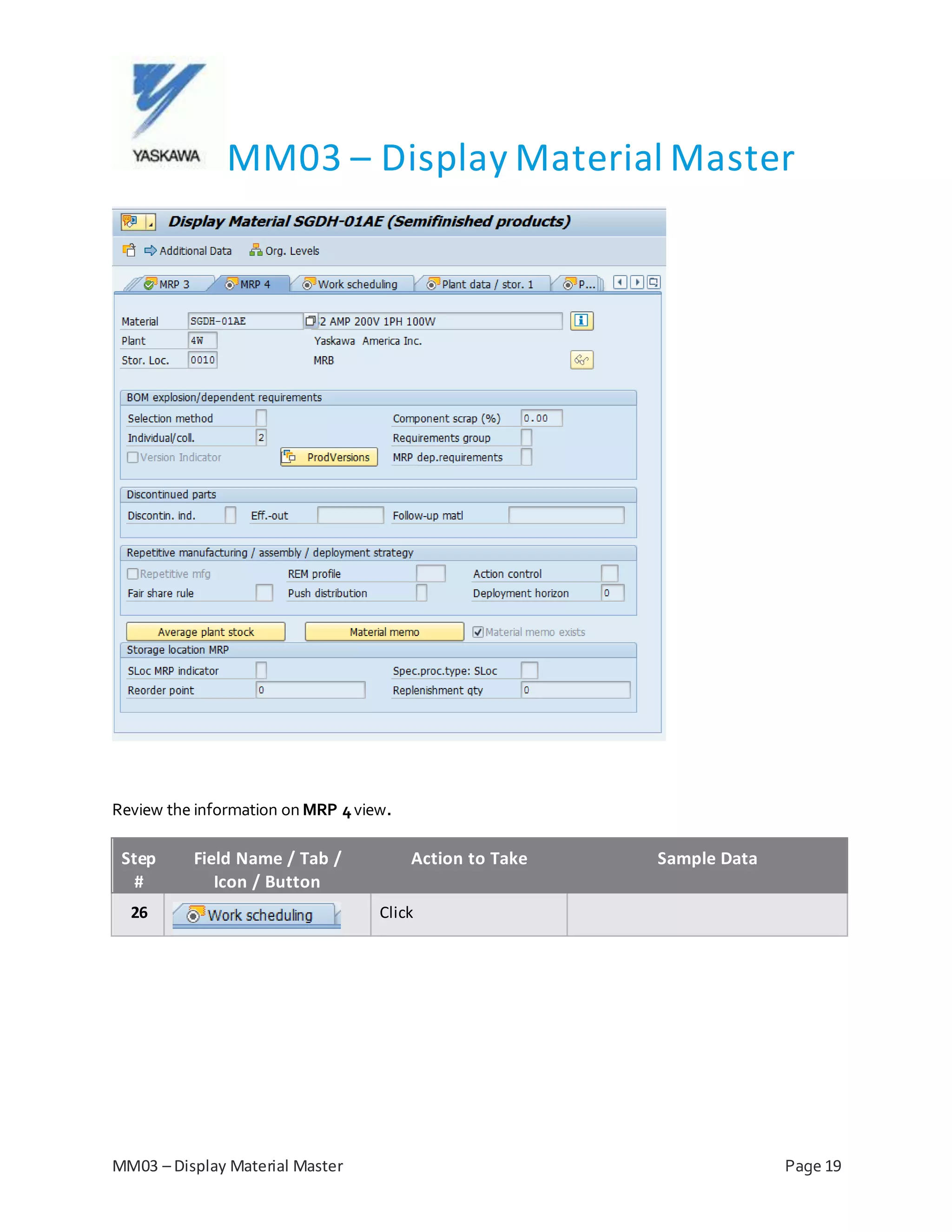
Task: Click the Requirements group field
Action: pos(526,438)
